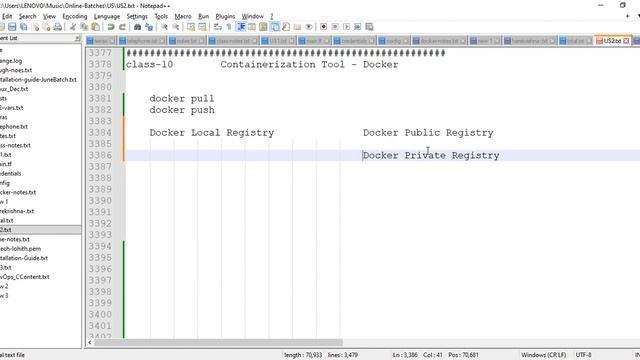This screenshot has width=640, height=360.
Task: Open Folder as Workspace icon
Action: [x=298, y=27]
